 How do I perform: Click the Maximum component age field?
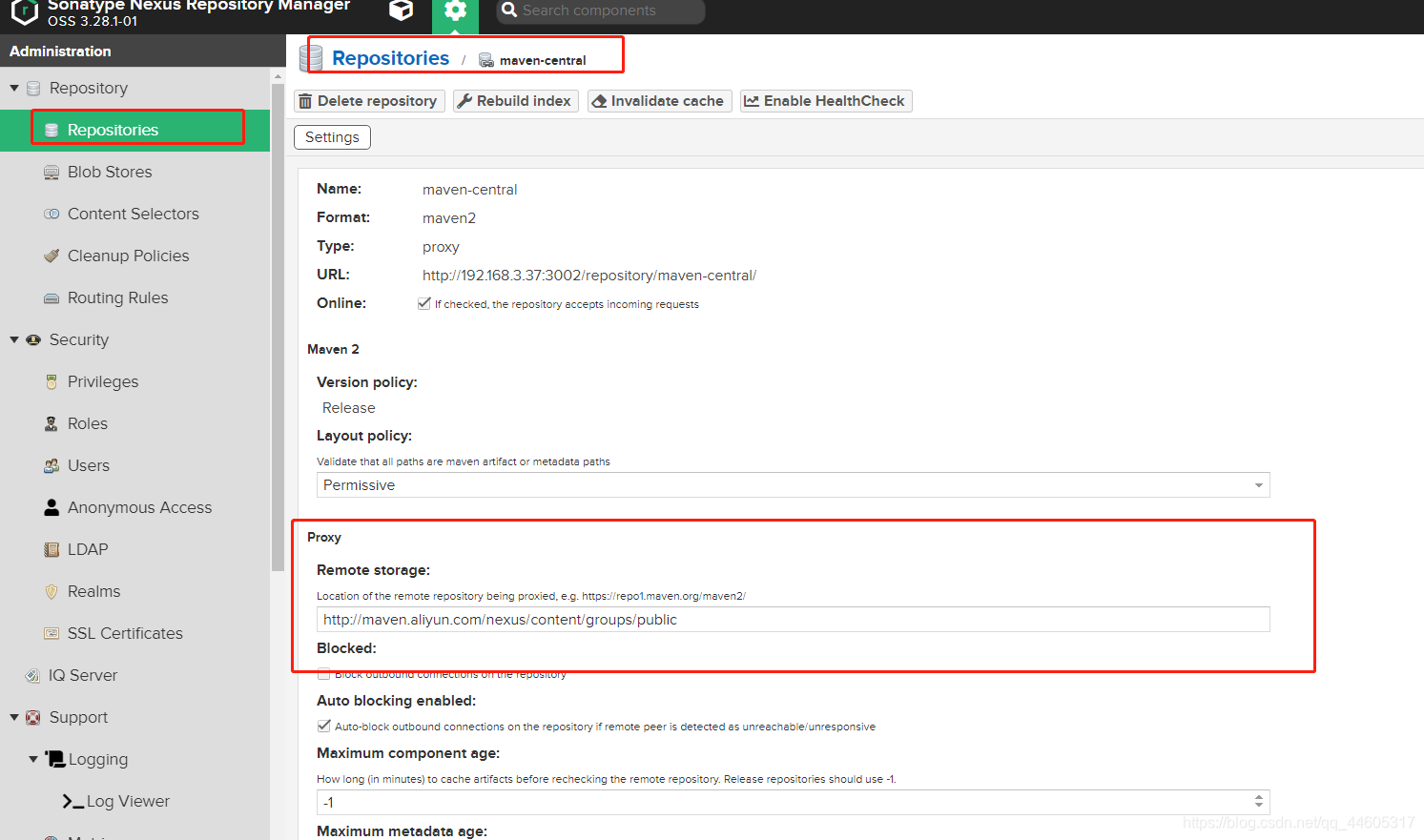coord(793,802)
